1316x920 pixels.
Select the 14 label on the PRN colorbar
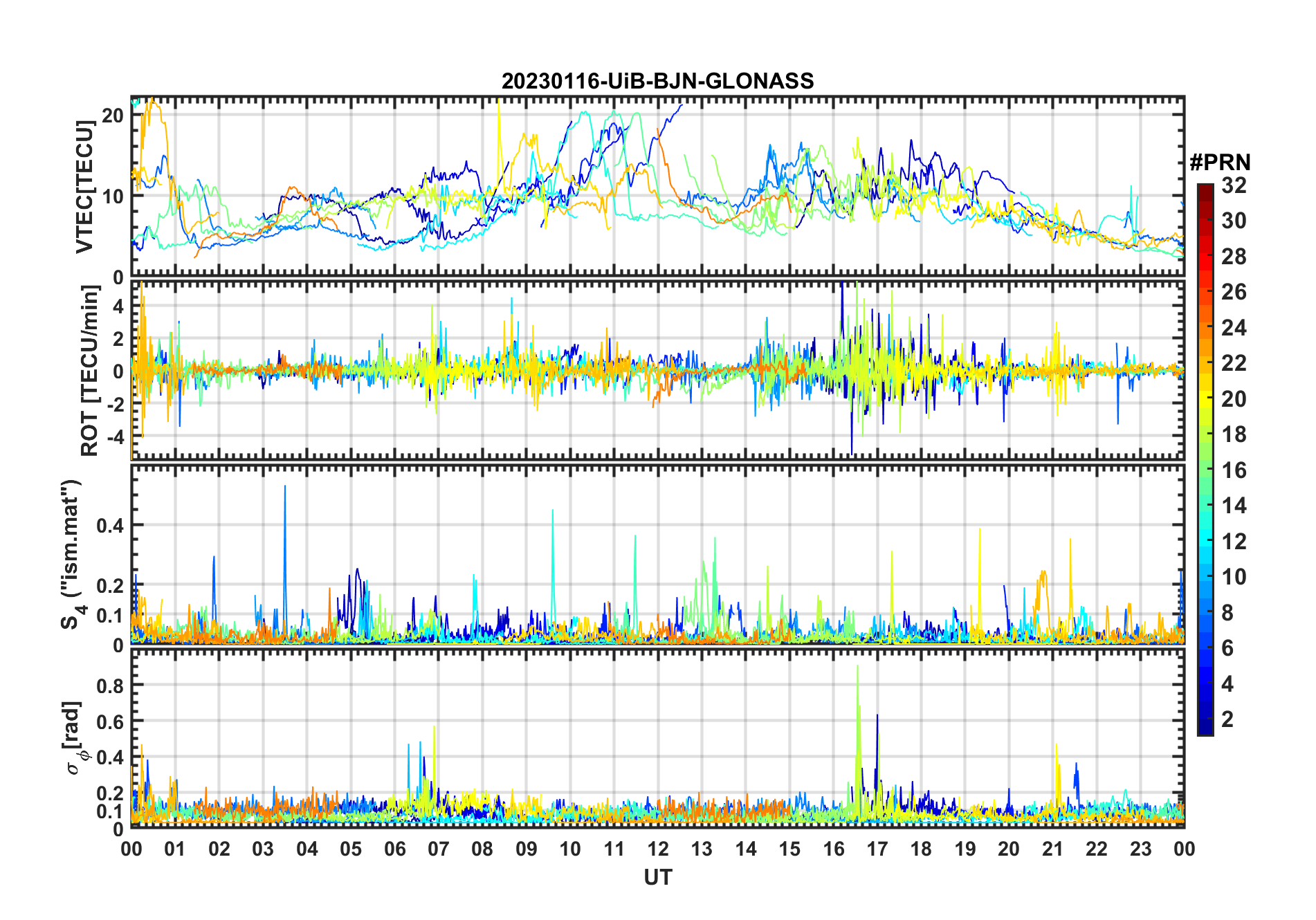click(1234, 506)
